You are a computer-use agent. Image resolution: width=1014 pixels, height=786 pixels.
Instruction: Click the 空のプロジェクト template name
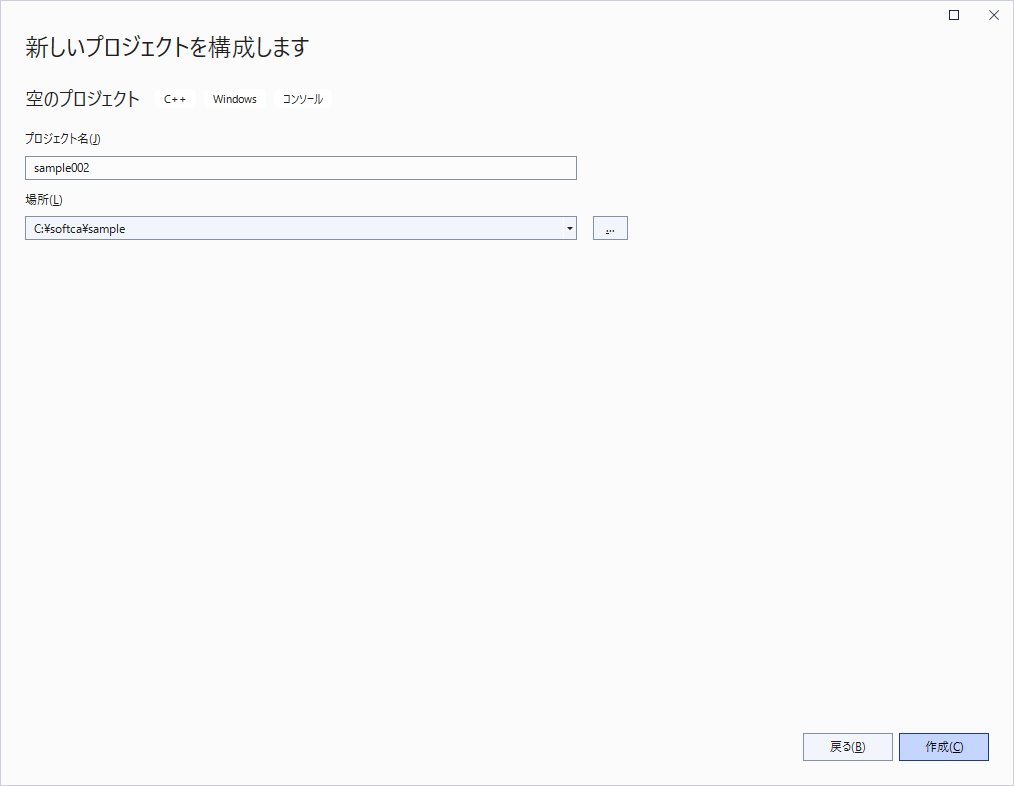pyautogui.click(x=83, y=99)
